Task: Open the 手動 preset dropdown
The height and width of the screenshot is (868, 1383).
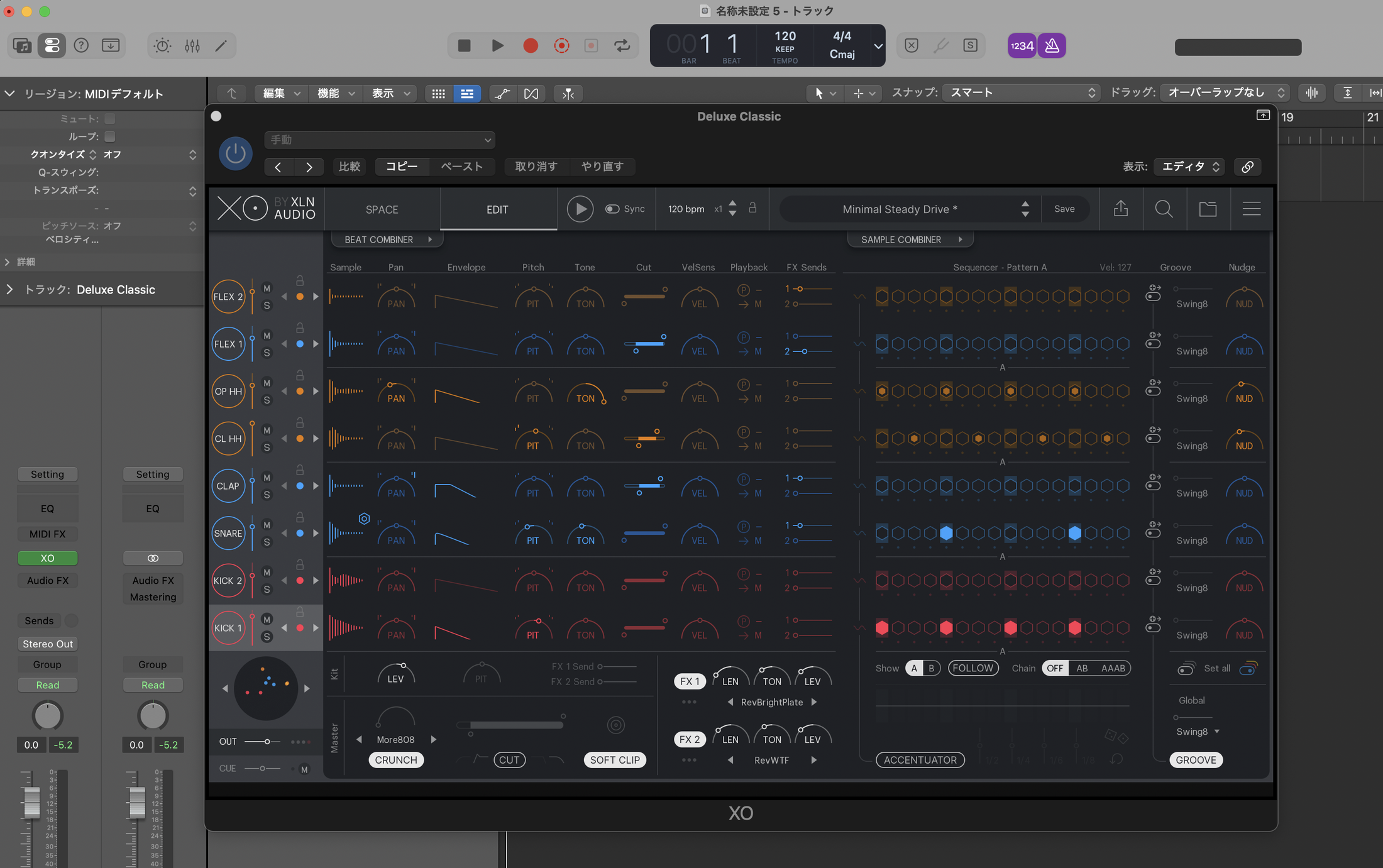Action: pyautogui.click(x=380, y=140)
